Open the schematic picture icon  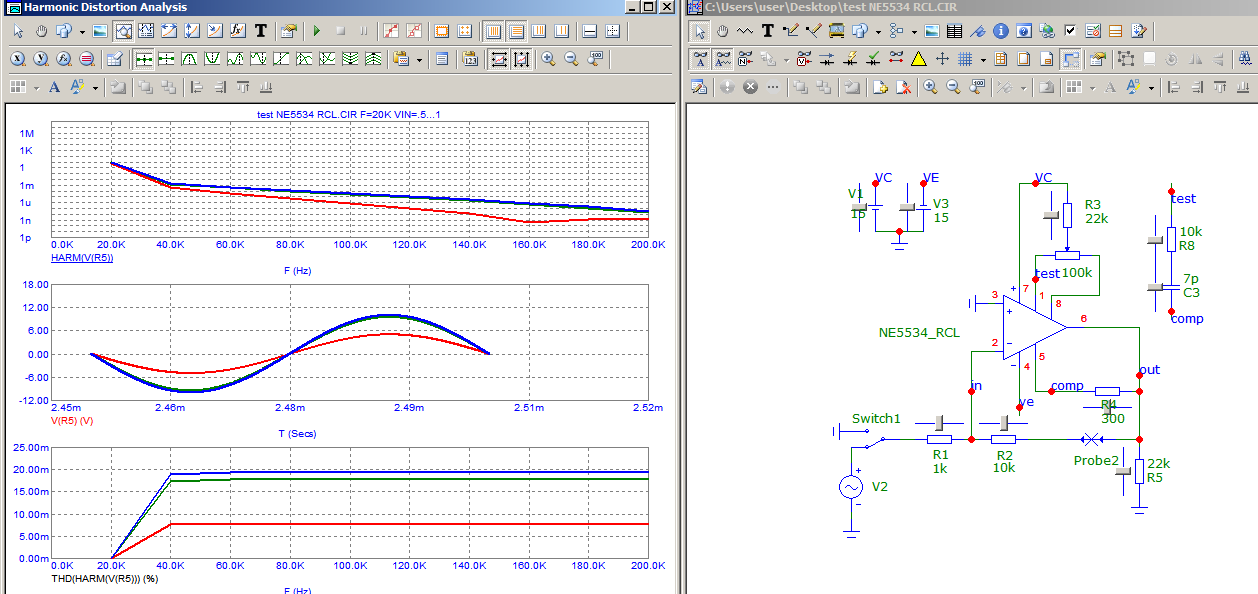pos(932,31)
